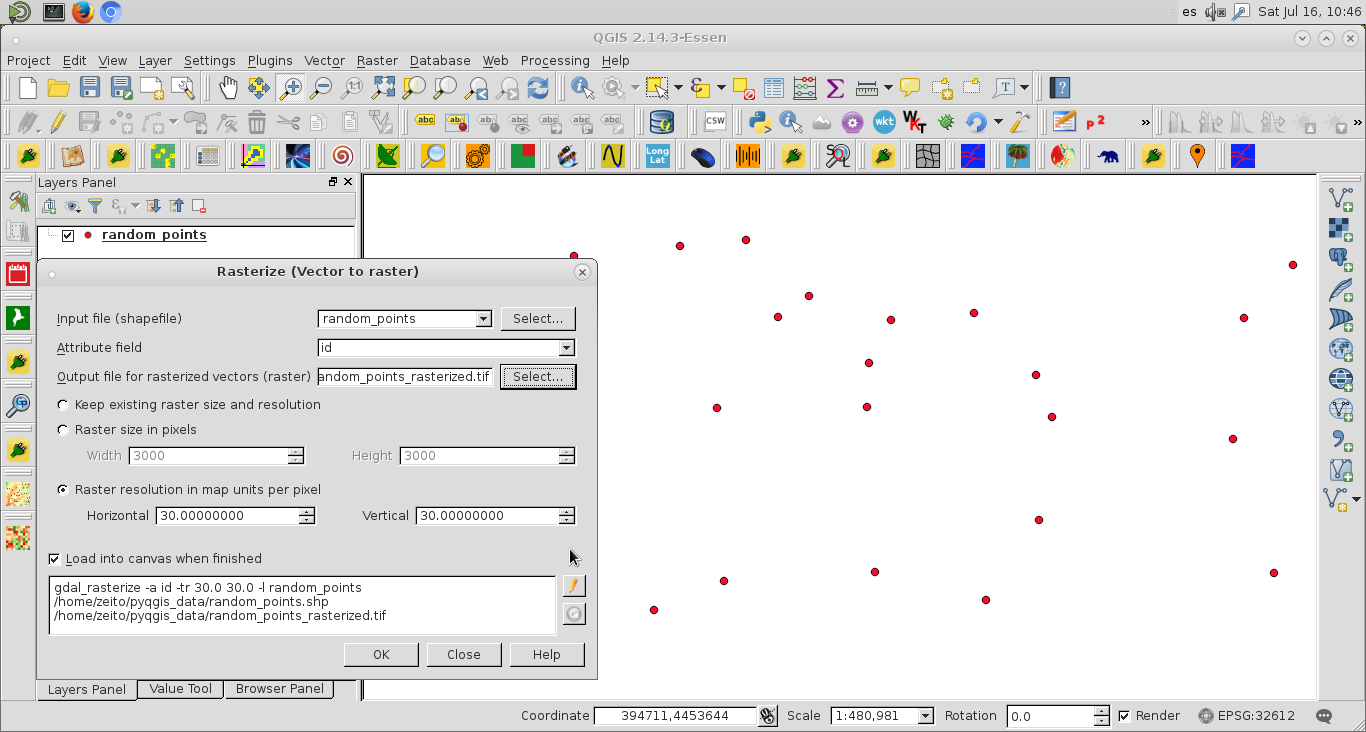The height and width of the screenshot is (732, 1366).
Task: Click the DB Manager database icon
Action: tap(661, 122)
